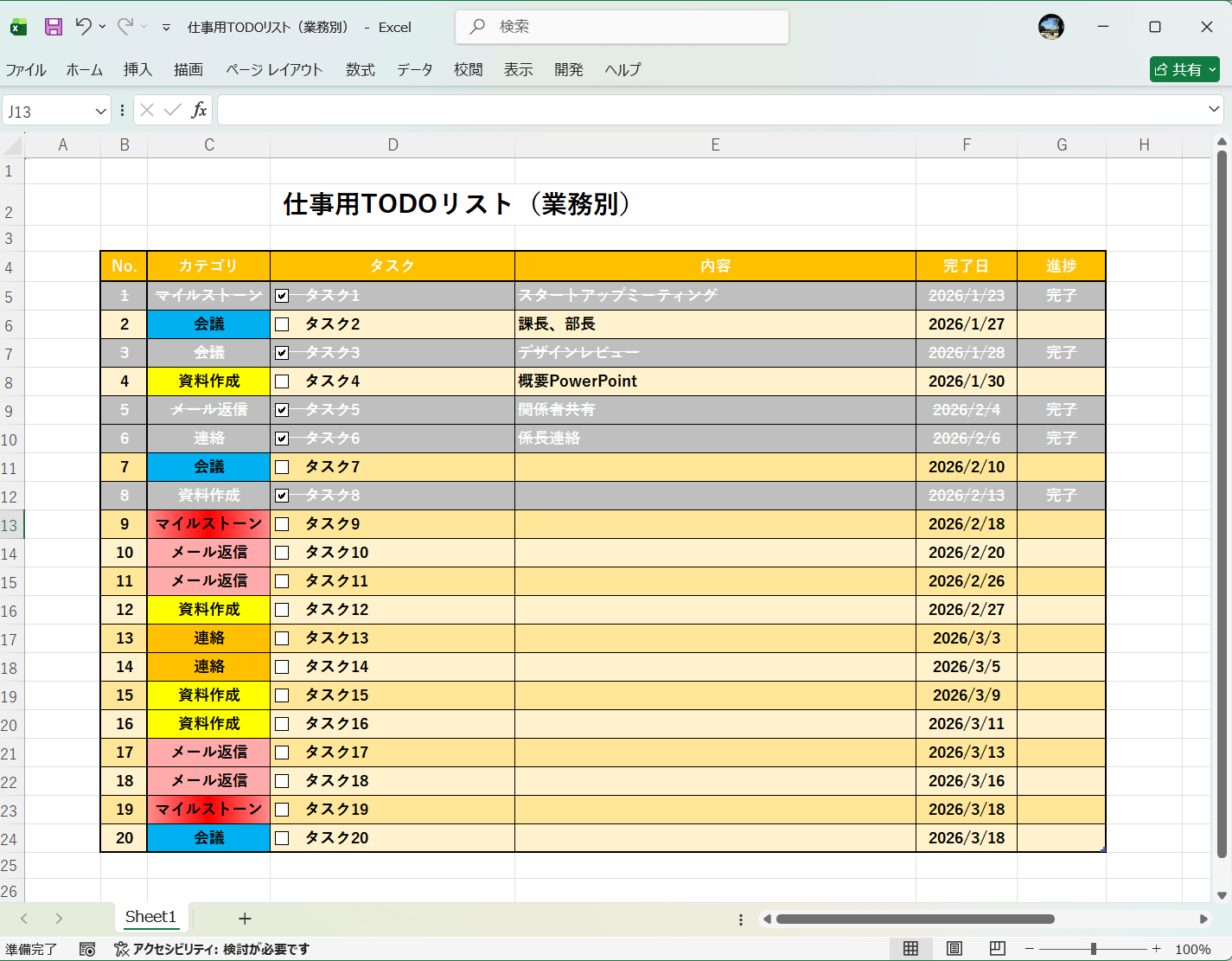Viewport: 1232px width, 961px height.
Task: Mark タスク9 as complete via its checkbox
Action: click(282, 523)
